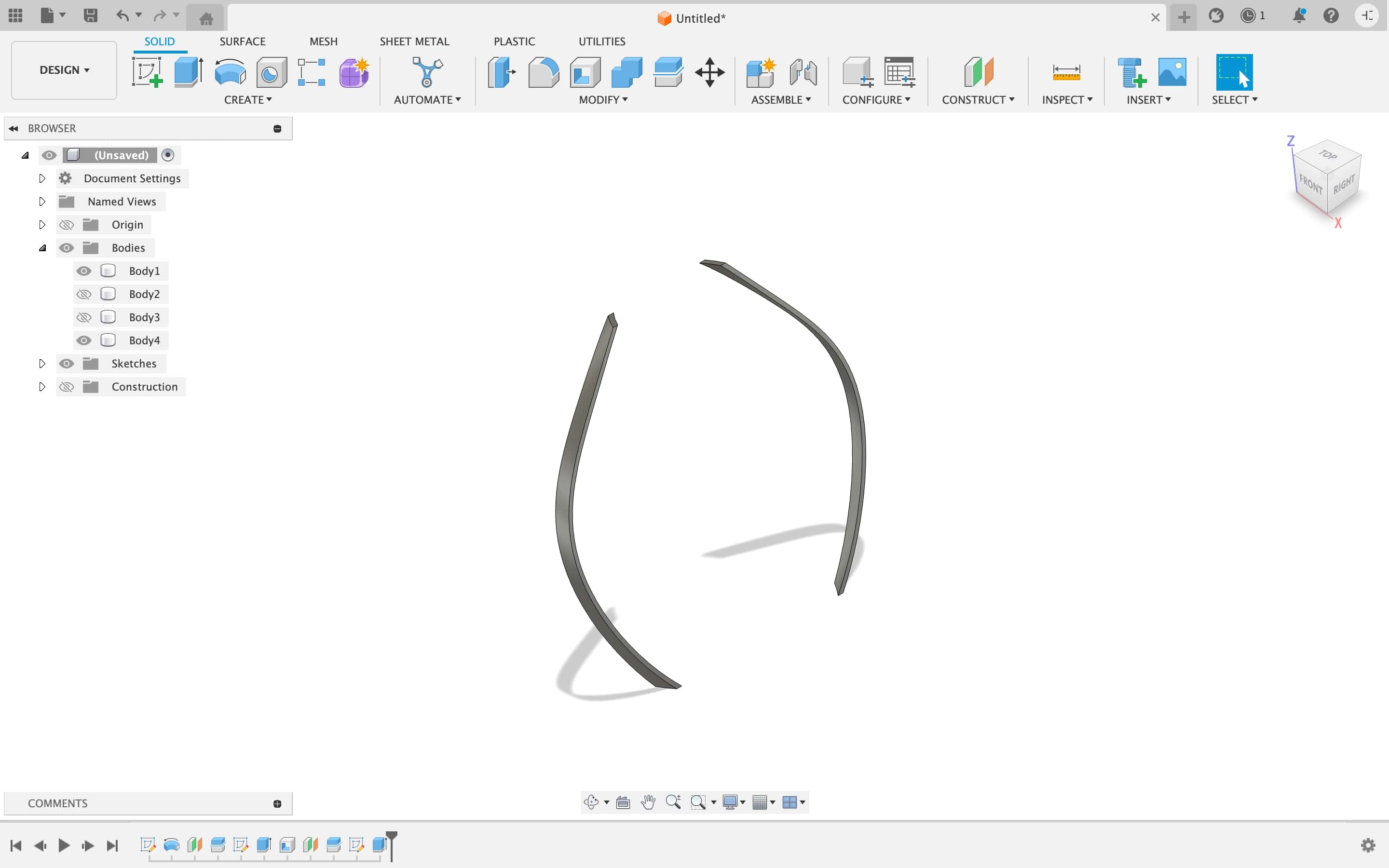Image resolution: width=1389 pixels, height=868 pixels.
Task: Activate the Select tool
Action: tap(1234, 72)
